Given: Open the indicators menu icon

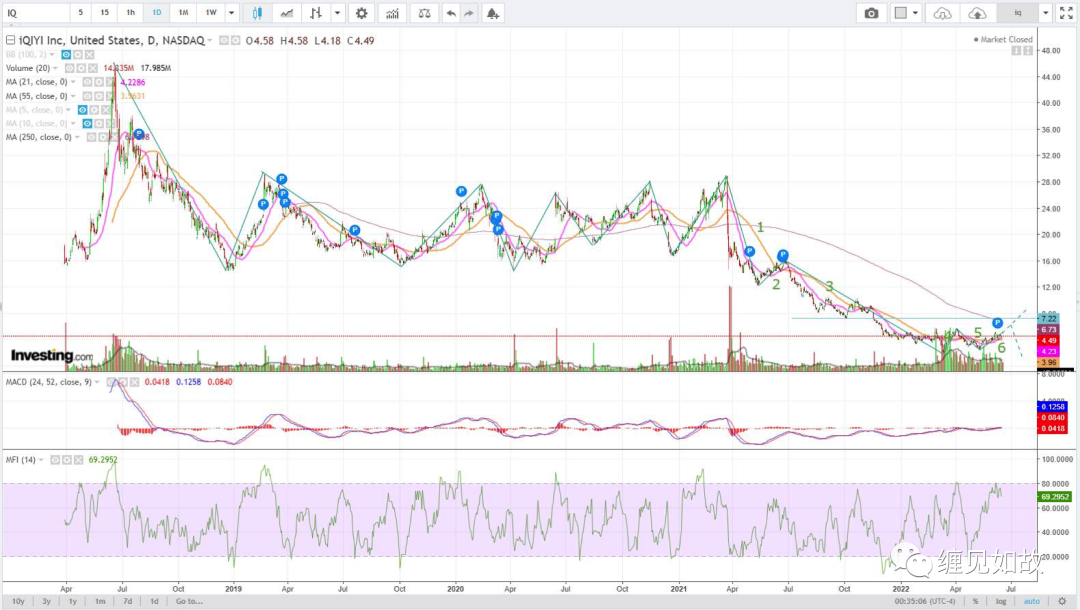Looking at the screenshot, I should coord(392,13).
